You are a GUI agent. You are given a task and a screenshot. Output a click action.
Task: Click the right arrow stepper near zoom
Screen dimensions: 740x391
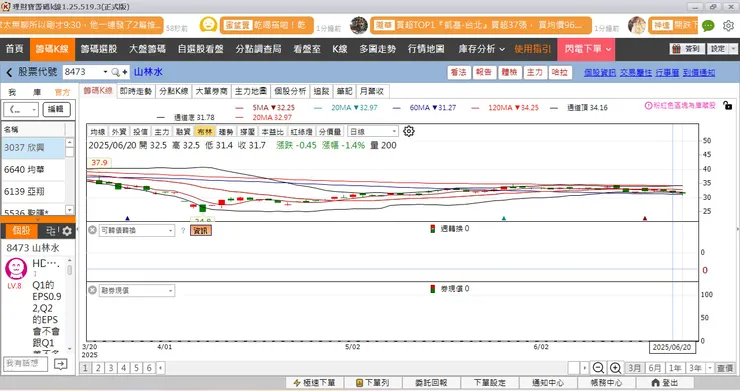point(585,368)
